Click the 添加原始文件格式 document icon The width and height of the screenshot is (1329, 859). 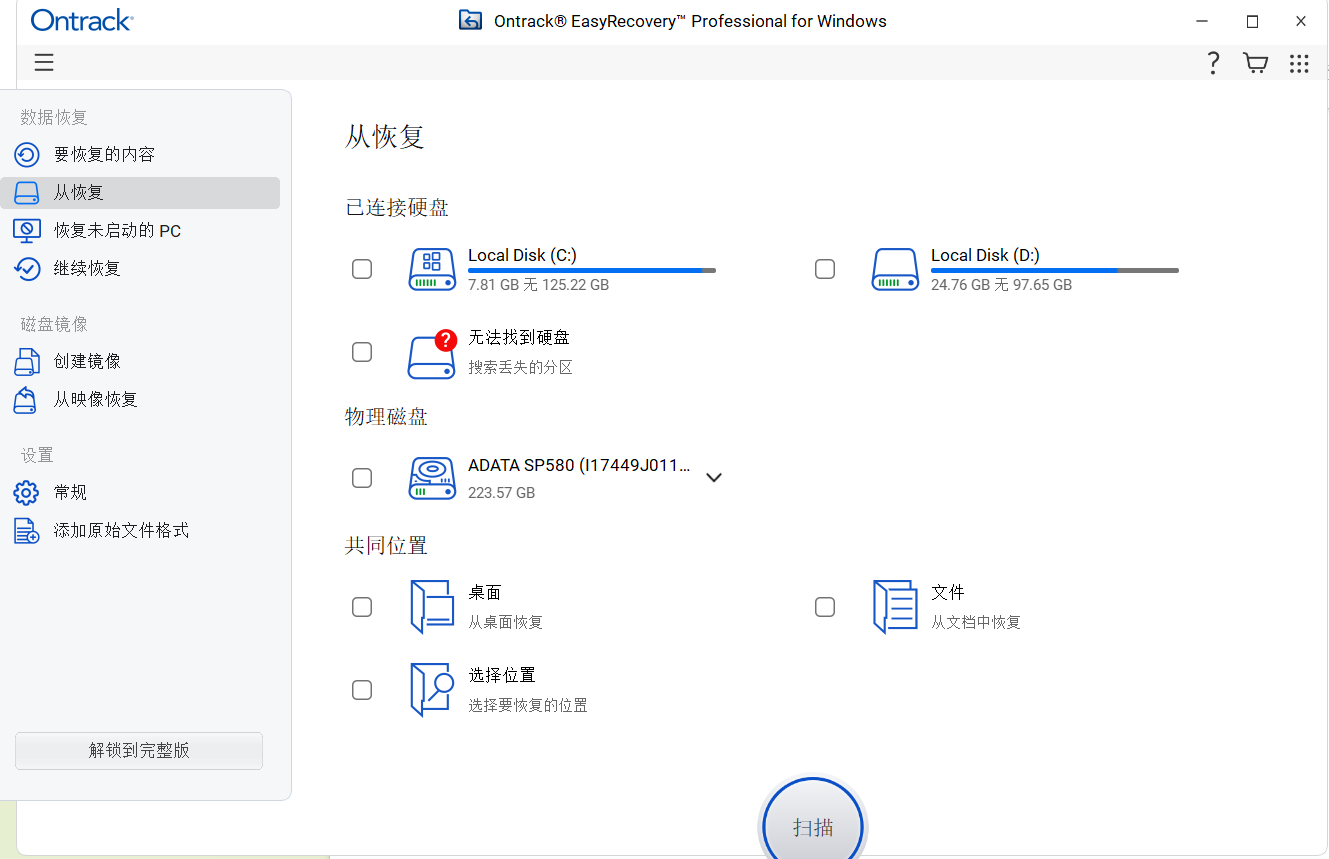pos(27,531)
